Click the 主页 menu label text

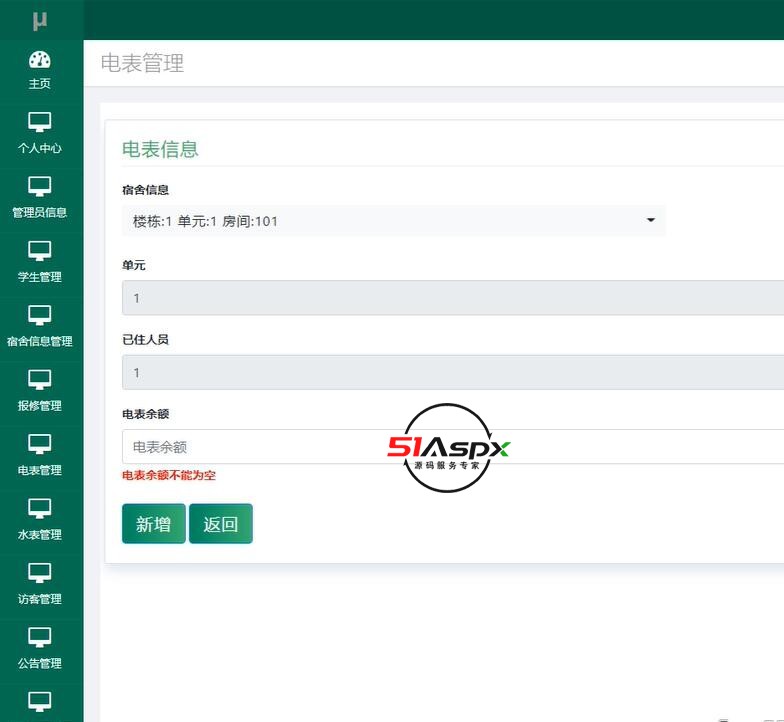pos(40,84)
